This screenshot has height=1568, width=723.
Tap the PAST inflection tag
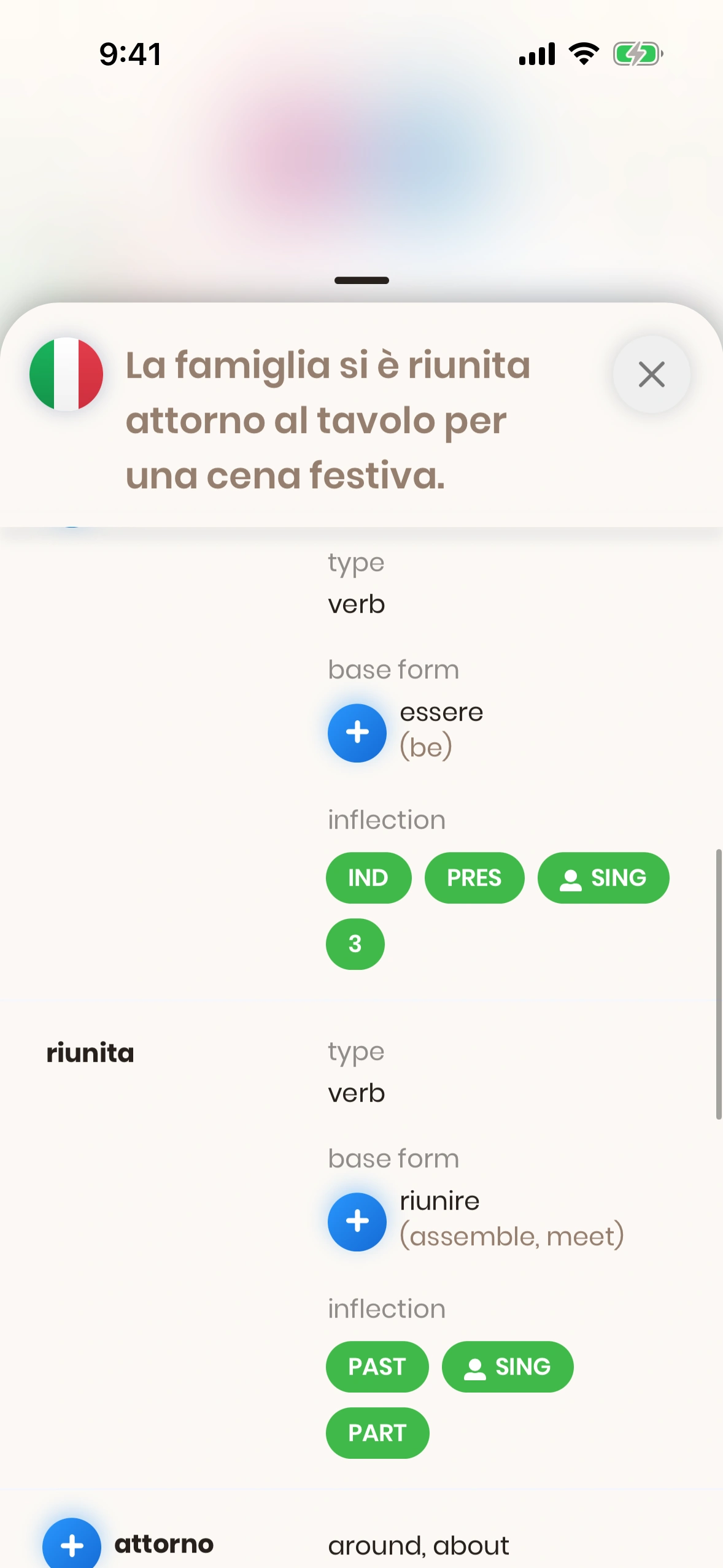(377, 1367)
